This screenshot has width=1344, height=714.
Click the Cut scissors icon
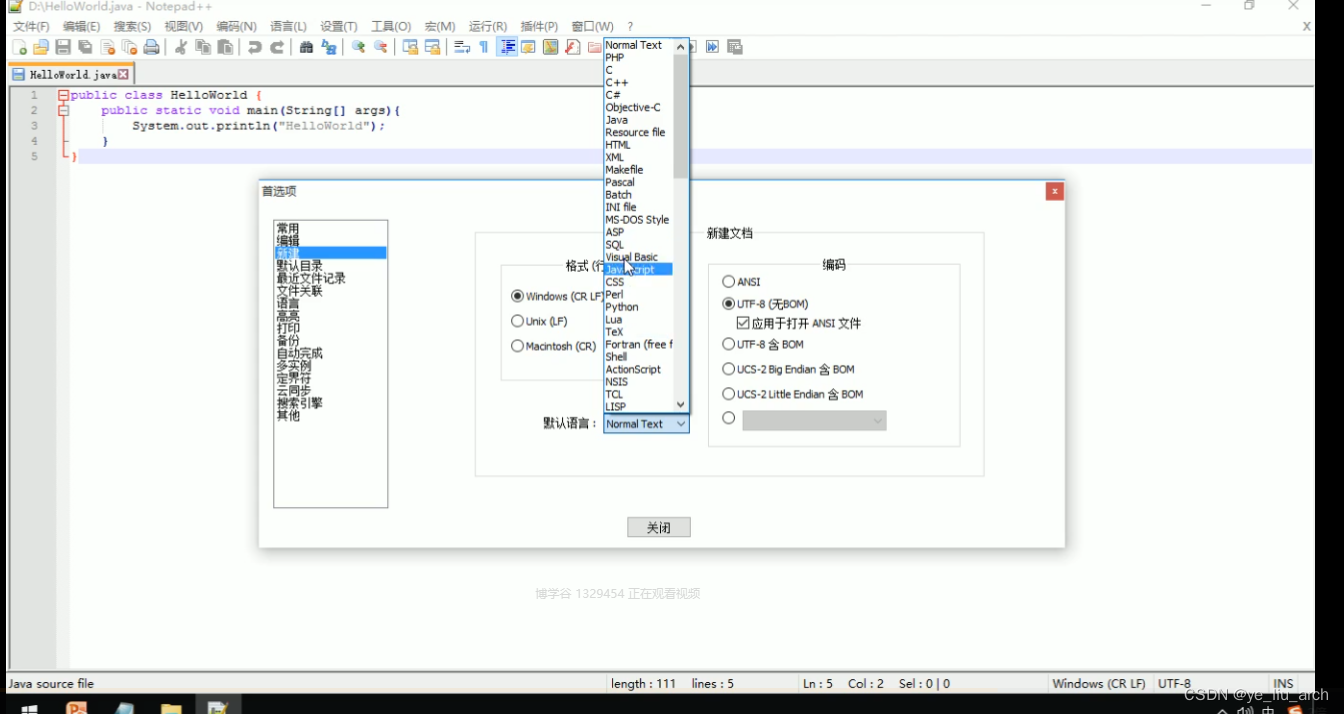(x=181, y=47)
